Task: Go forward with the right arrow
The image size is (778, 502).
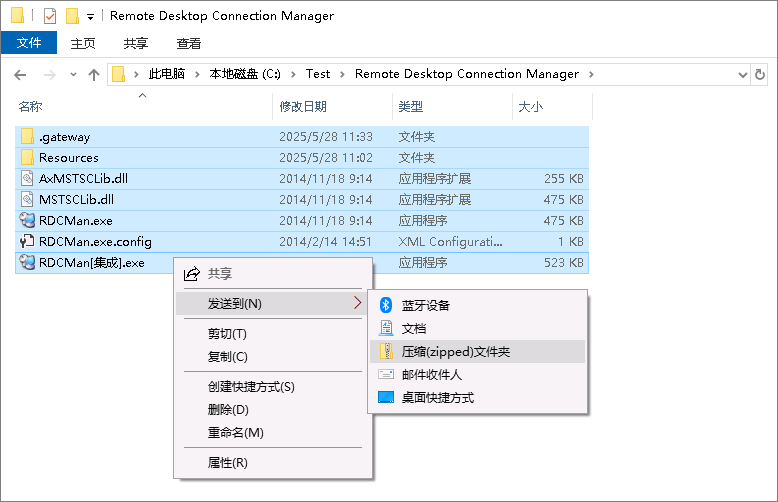Action: 50,75
